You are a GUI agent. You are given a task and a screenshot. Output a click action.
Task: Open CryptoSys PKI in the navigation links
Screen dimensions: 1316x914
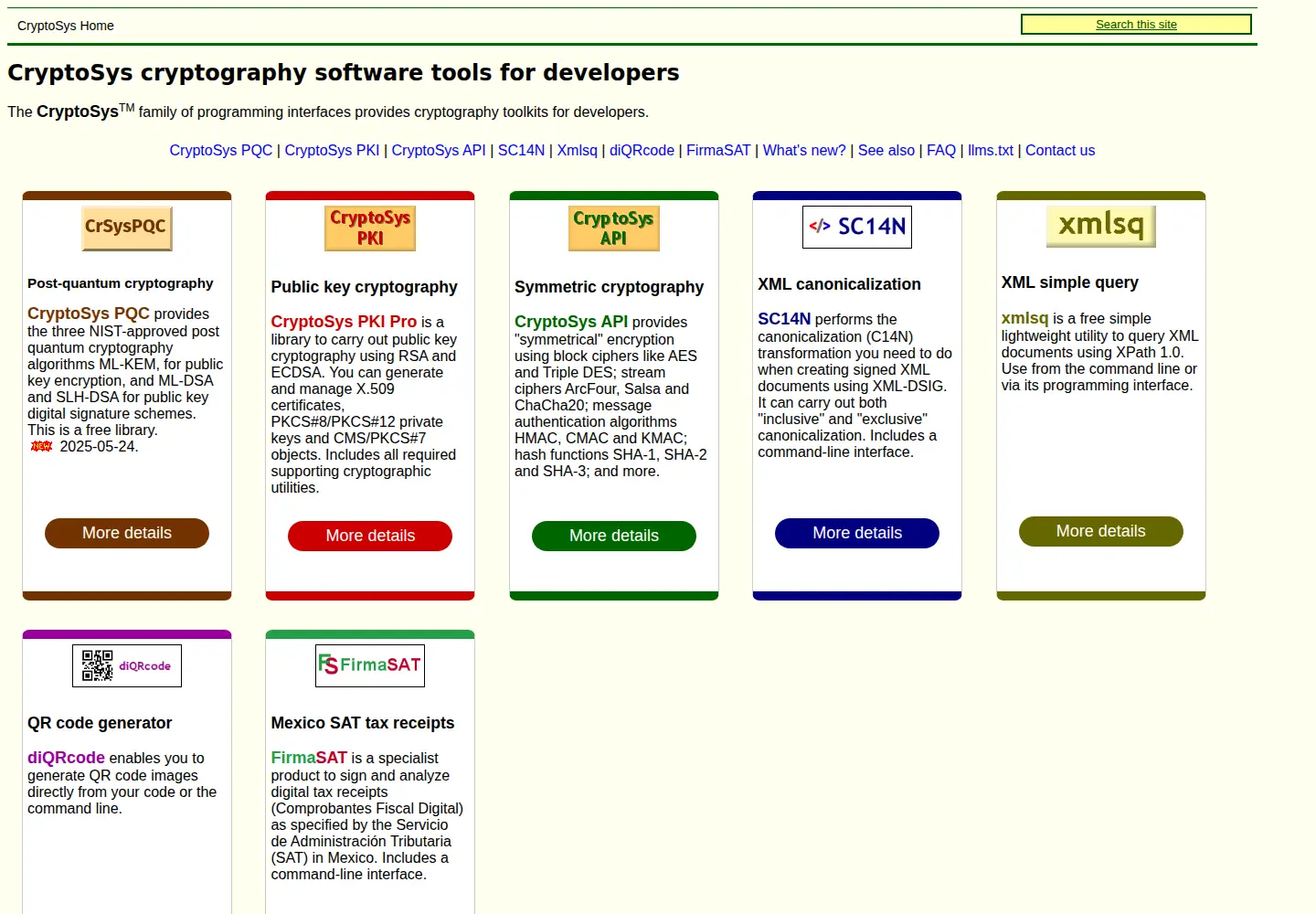[332, 151]
